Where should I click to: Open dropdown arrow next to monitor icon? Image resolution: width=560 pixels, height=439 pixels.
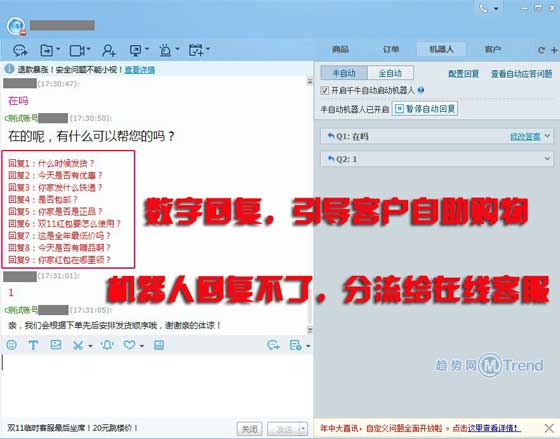[147, 49]
